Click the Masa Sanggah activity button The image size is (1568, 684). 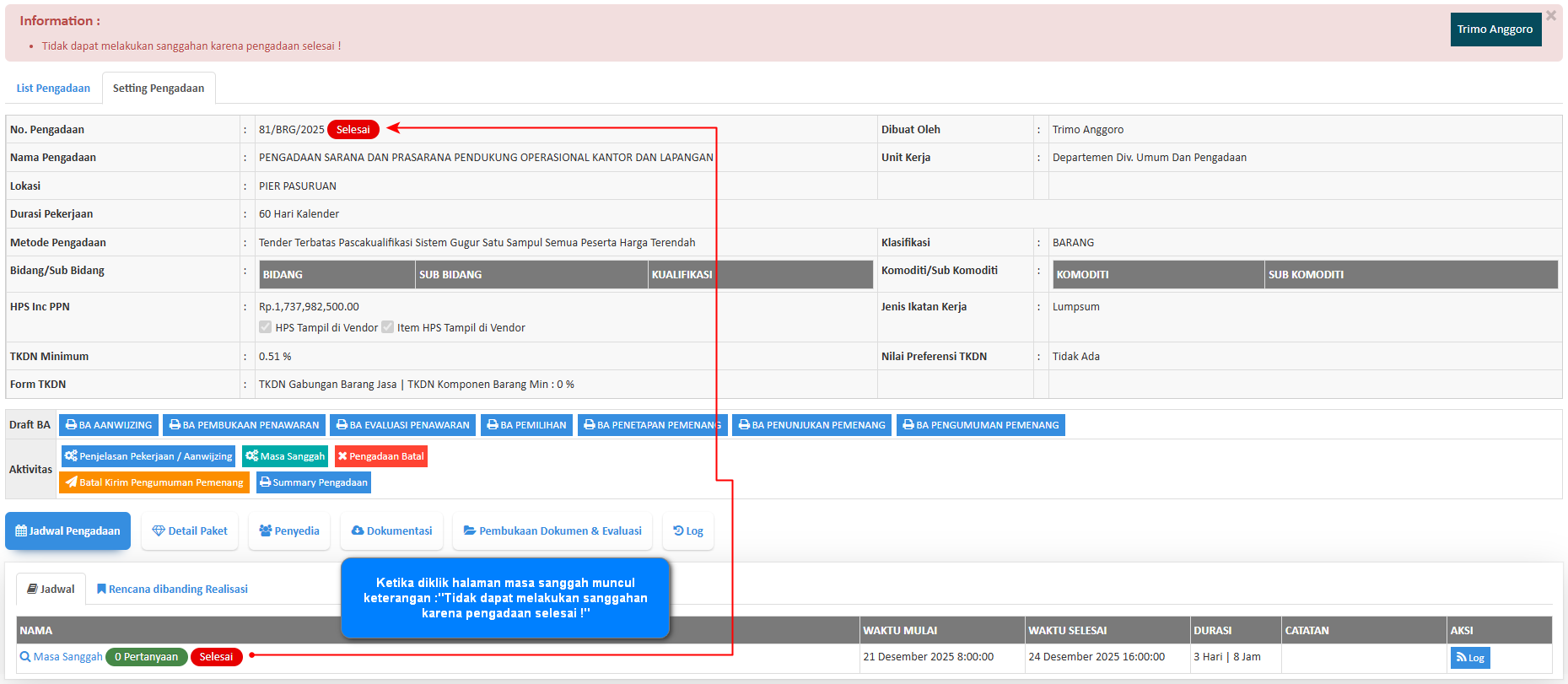click(x=285, y=456)
